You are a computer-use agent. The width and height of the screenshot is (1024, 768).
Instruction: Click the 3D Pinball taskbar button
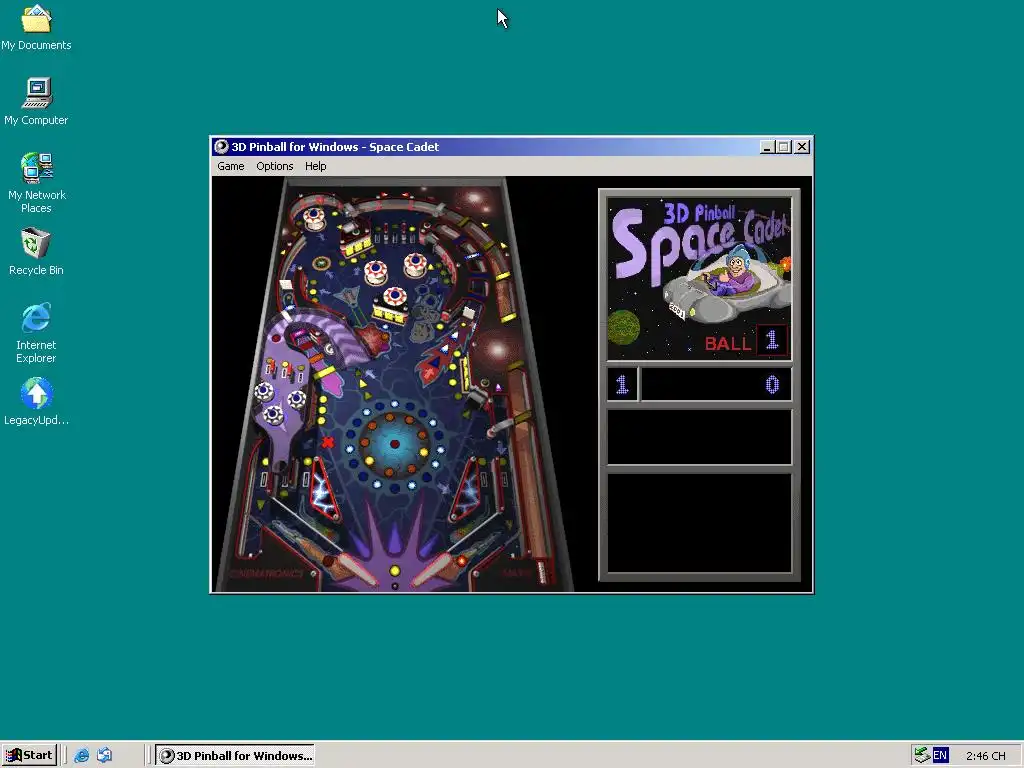click(x=235, y=756)
